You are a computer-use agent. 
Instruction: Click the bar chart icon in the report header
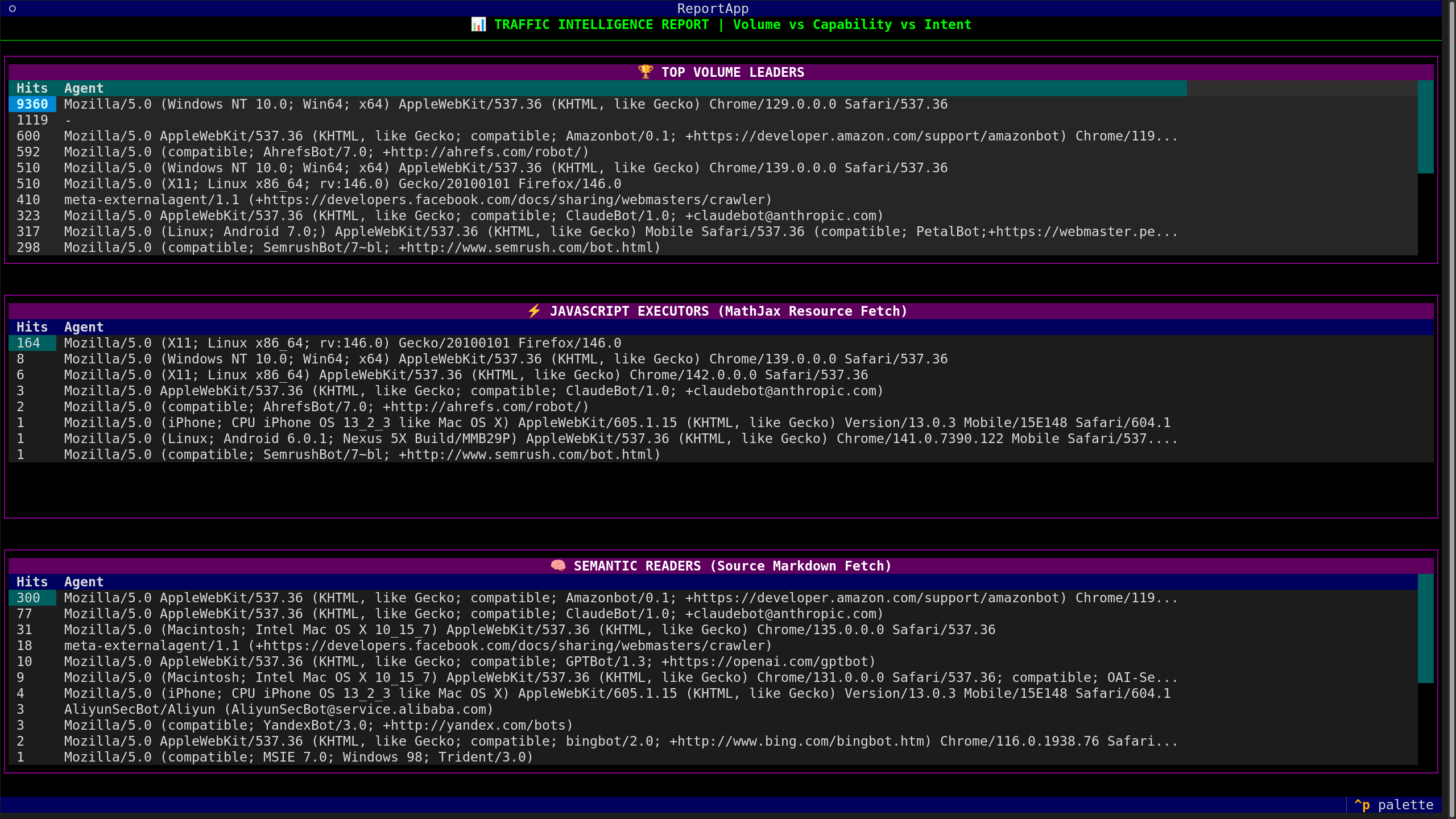coord(479,24)
